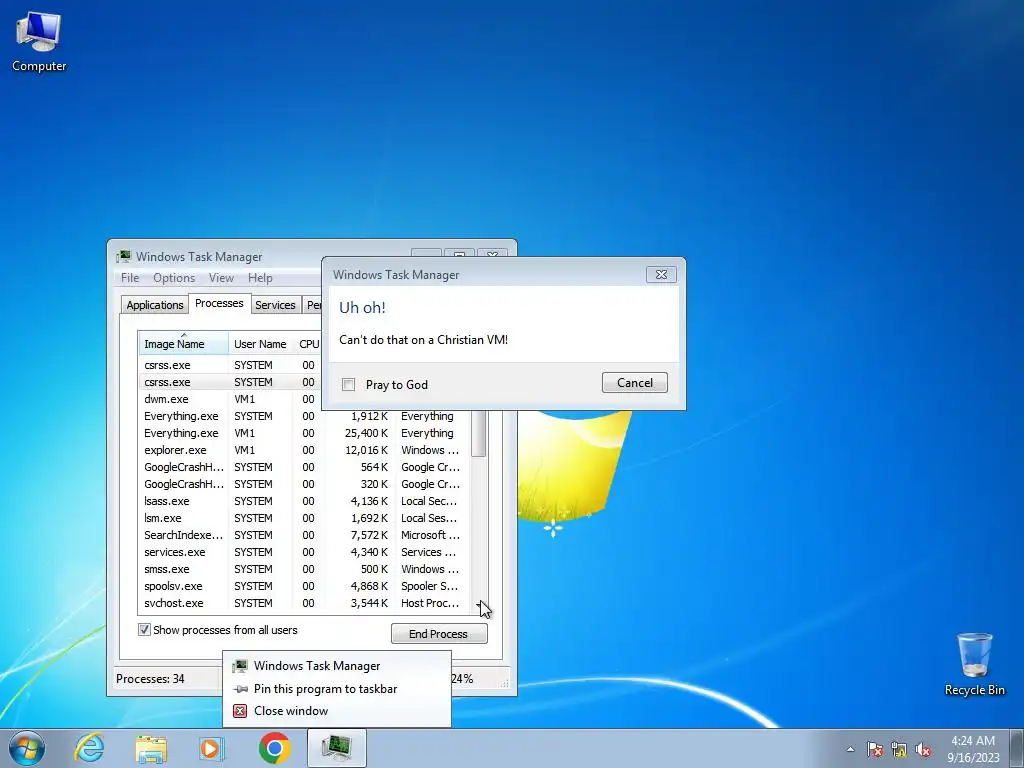Open the Options menu
1024x768 pixels.
click(174, 278)
